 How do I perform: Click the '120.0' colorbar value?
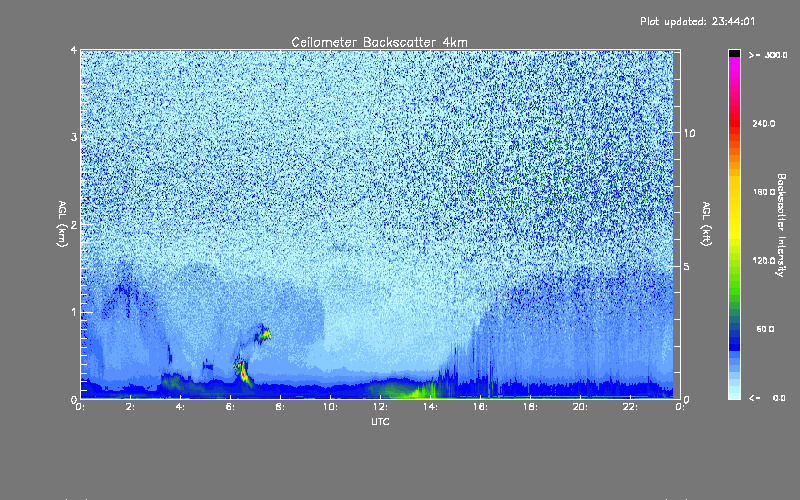[764, 261]
